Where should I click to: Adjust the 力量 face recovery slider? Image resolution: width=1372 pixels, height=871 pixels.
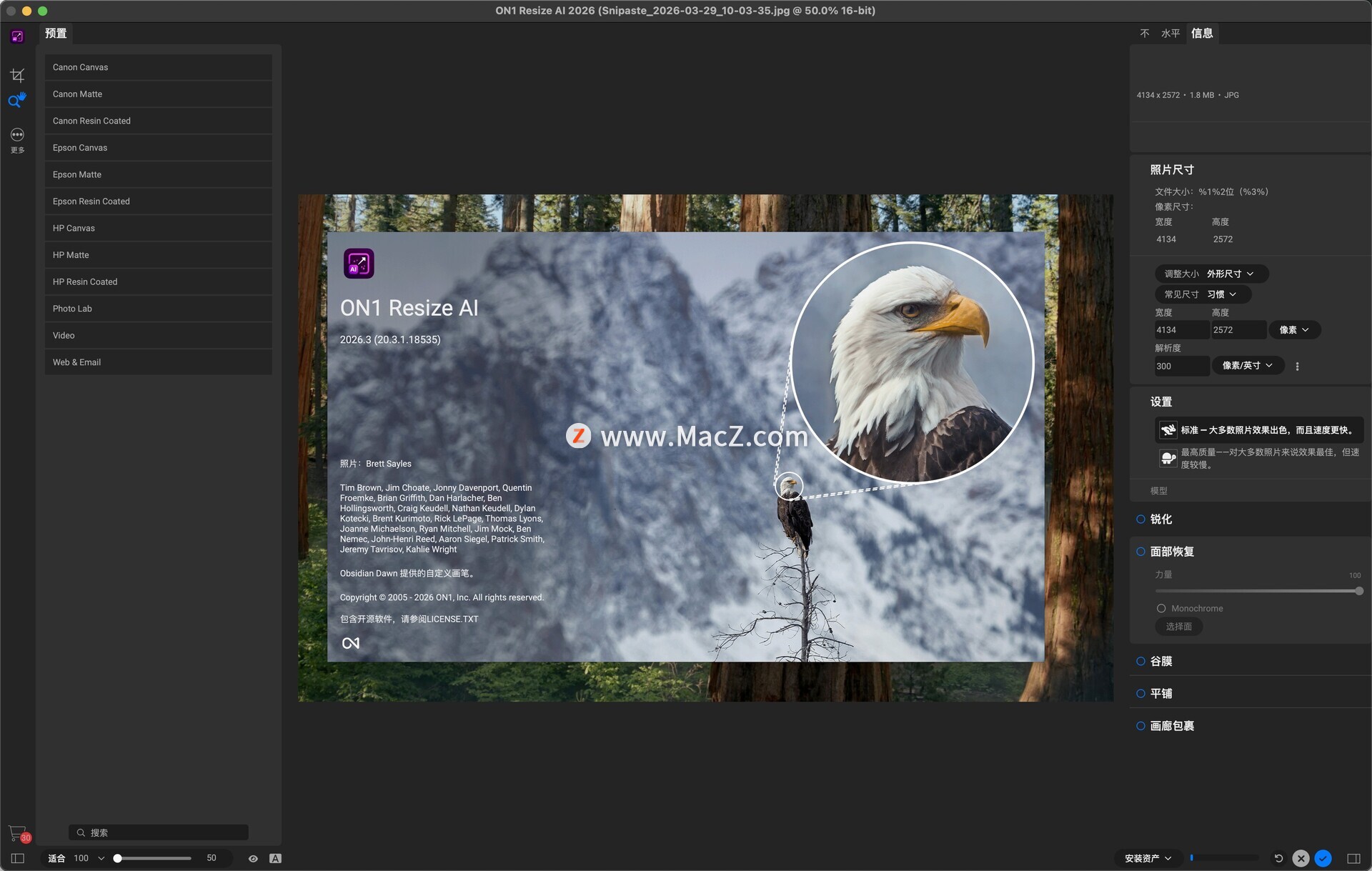[x=1358, y=591]
